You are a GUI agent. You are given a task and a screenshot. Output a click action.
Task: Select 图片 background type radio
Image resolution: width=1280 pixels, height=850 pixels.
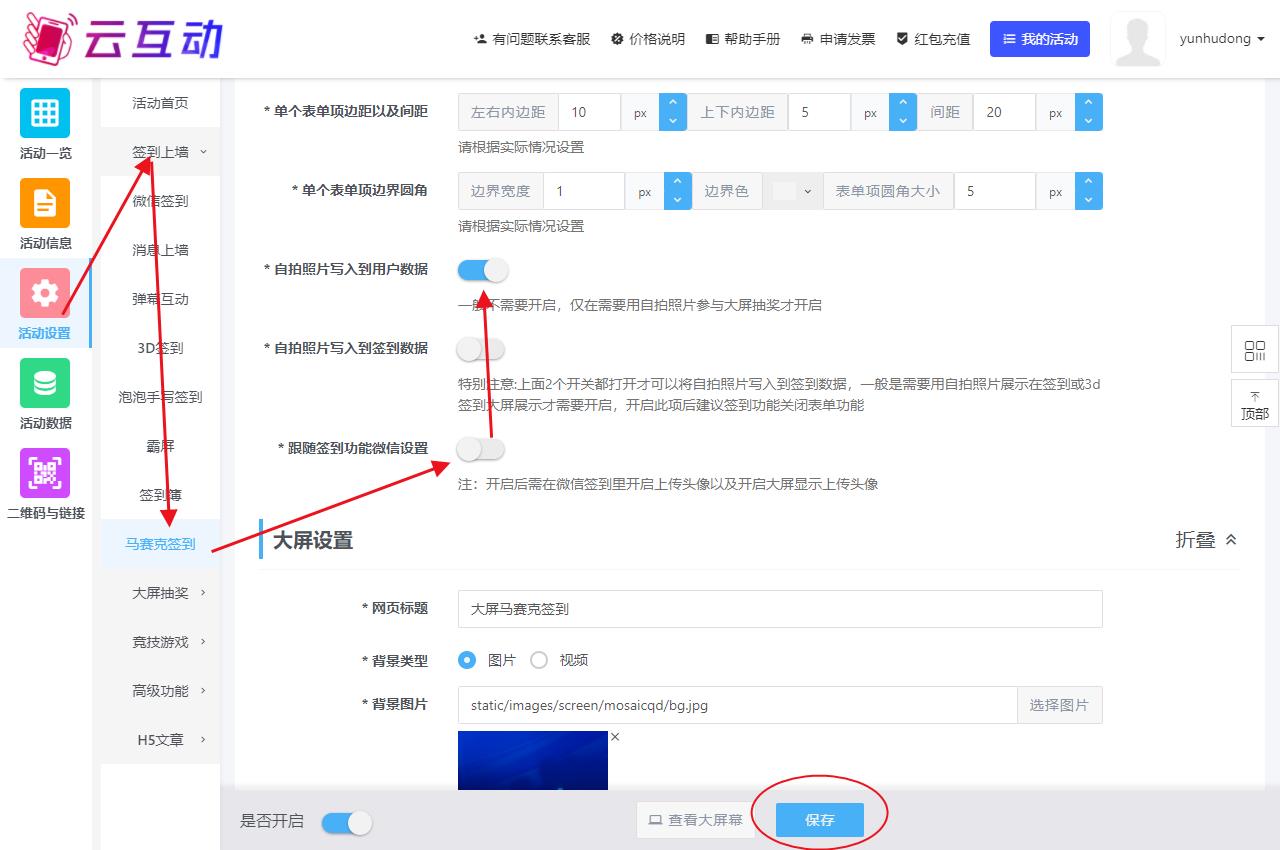[467, 660]
